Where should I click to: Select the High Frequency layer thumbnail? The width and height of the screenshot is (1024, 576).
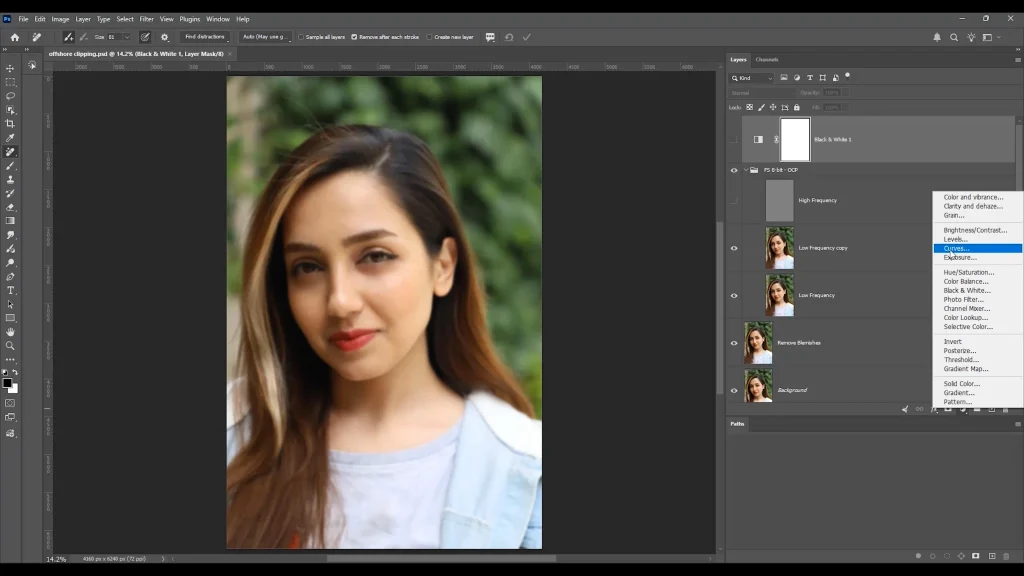click(x=779, y=200)
